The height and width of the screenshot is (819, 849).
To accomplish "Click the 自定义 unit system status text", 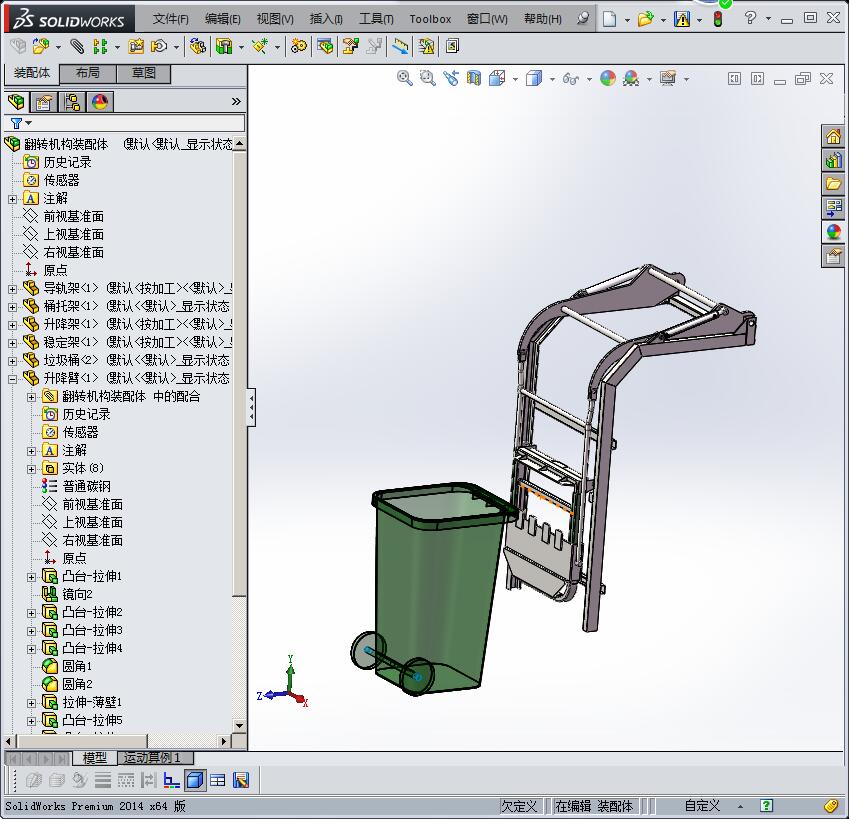I will click(x=702, y=806).
